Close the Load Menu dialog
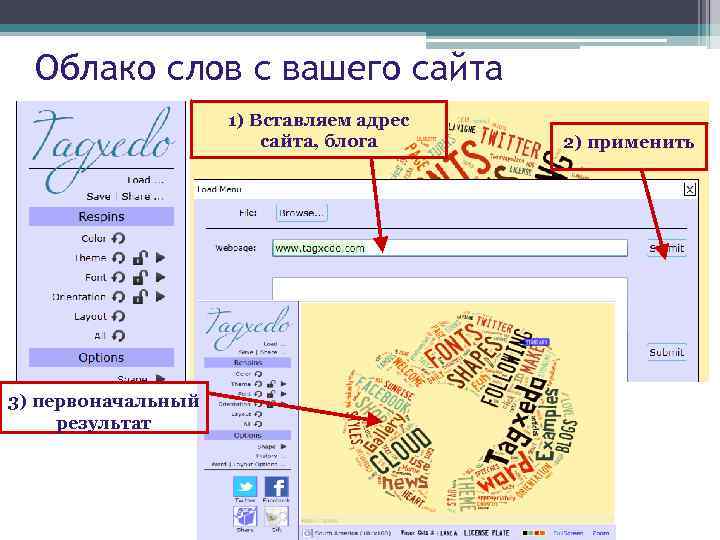Image resolution: width=720 pixels, height=540 pixels. click(689, 189)
